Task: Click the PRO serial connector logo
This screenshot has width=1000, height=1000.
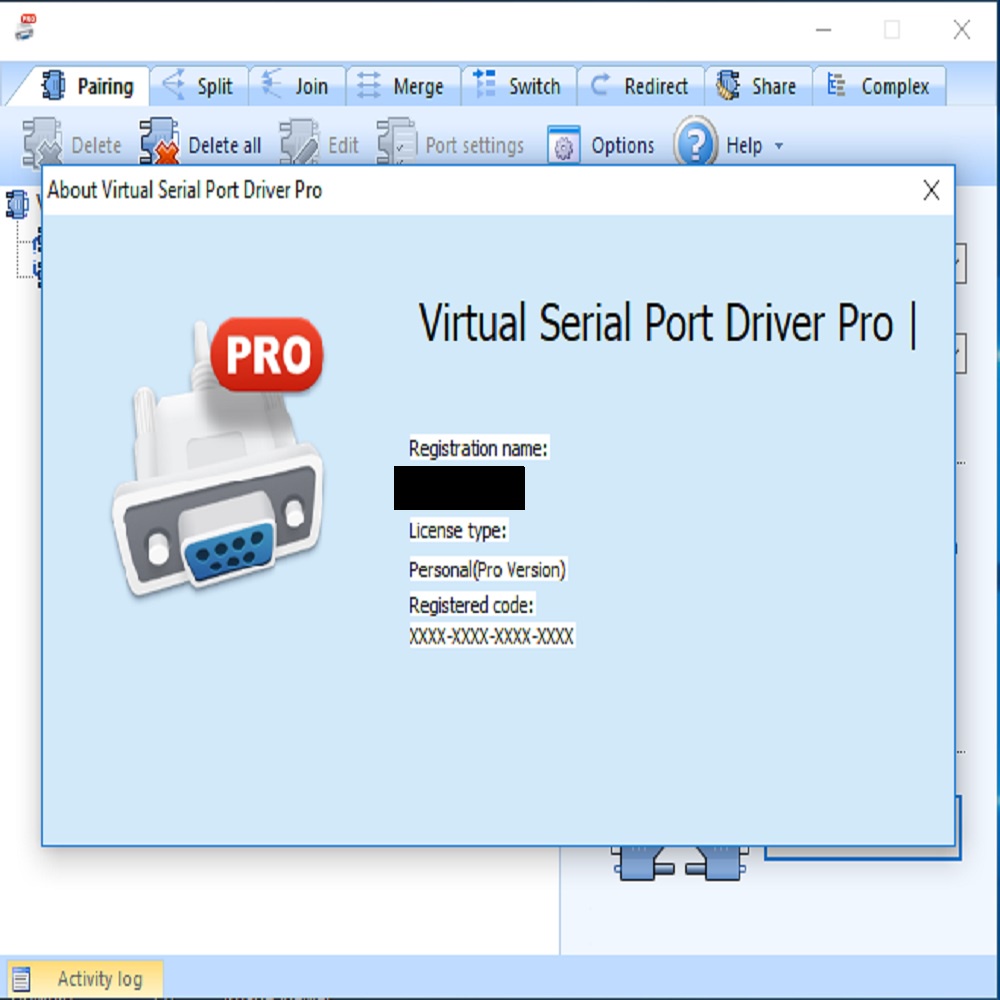Action: (217, 455)
